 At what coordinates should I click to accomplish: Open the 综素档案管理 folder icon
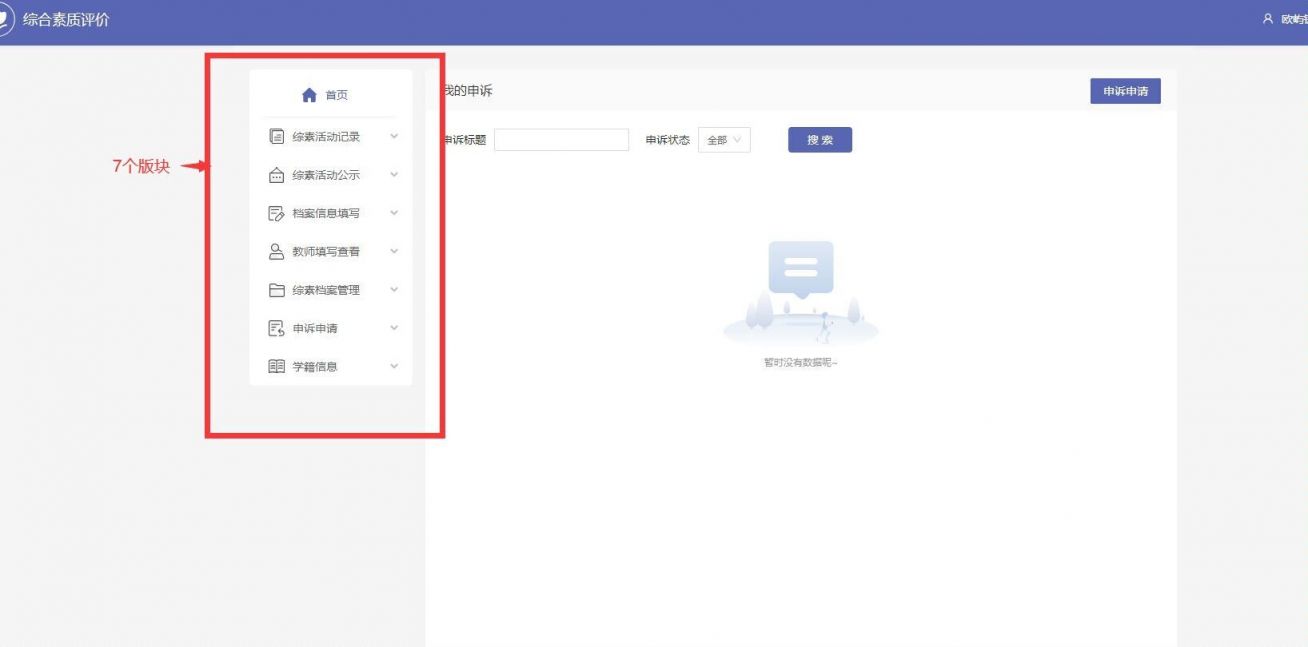[274, 289]
